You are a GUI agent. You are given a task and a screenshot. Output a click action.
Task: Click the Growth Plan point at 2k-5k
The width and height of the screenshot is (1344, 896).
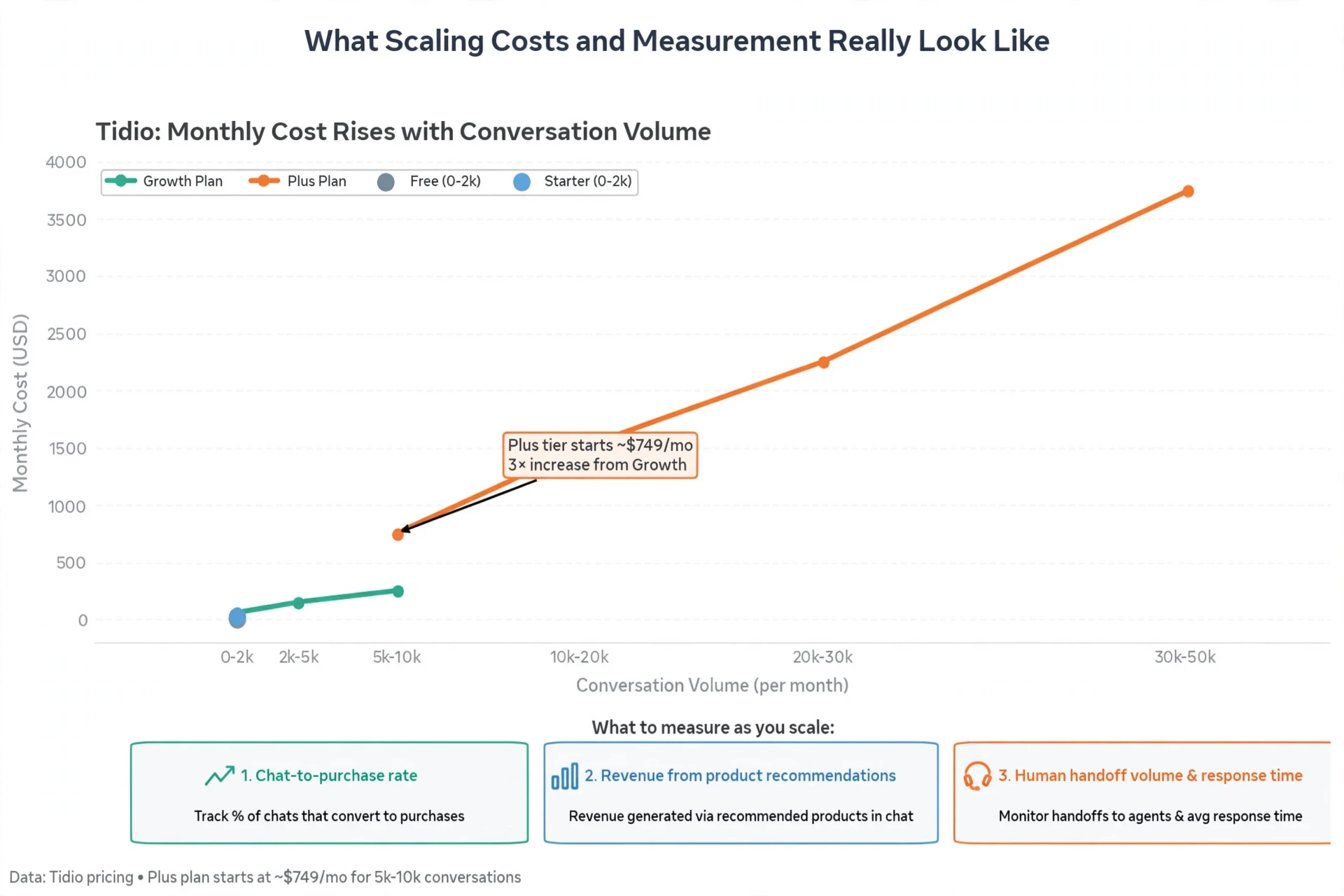(x=299, y=603)
